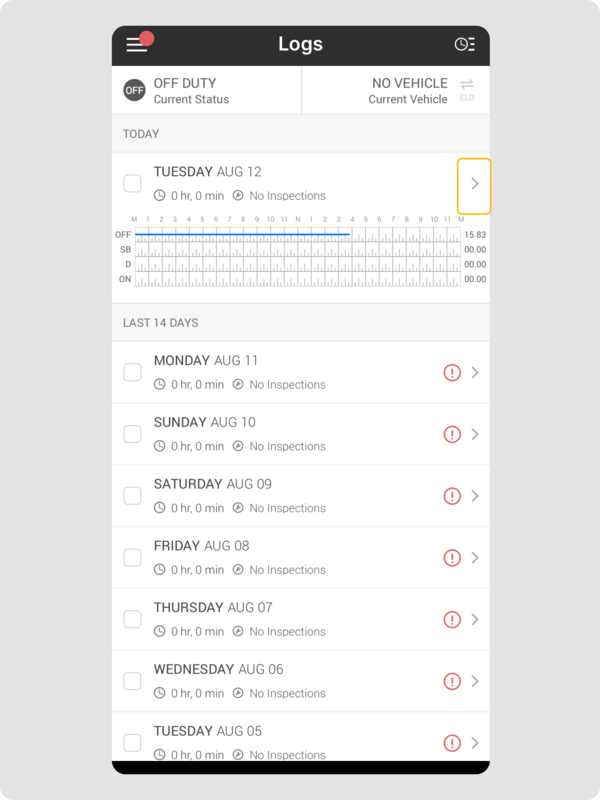Open the recap clock icon in header

click(x=464, y=45)
